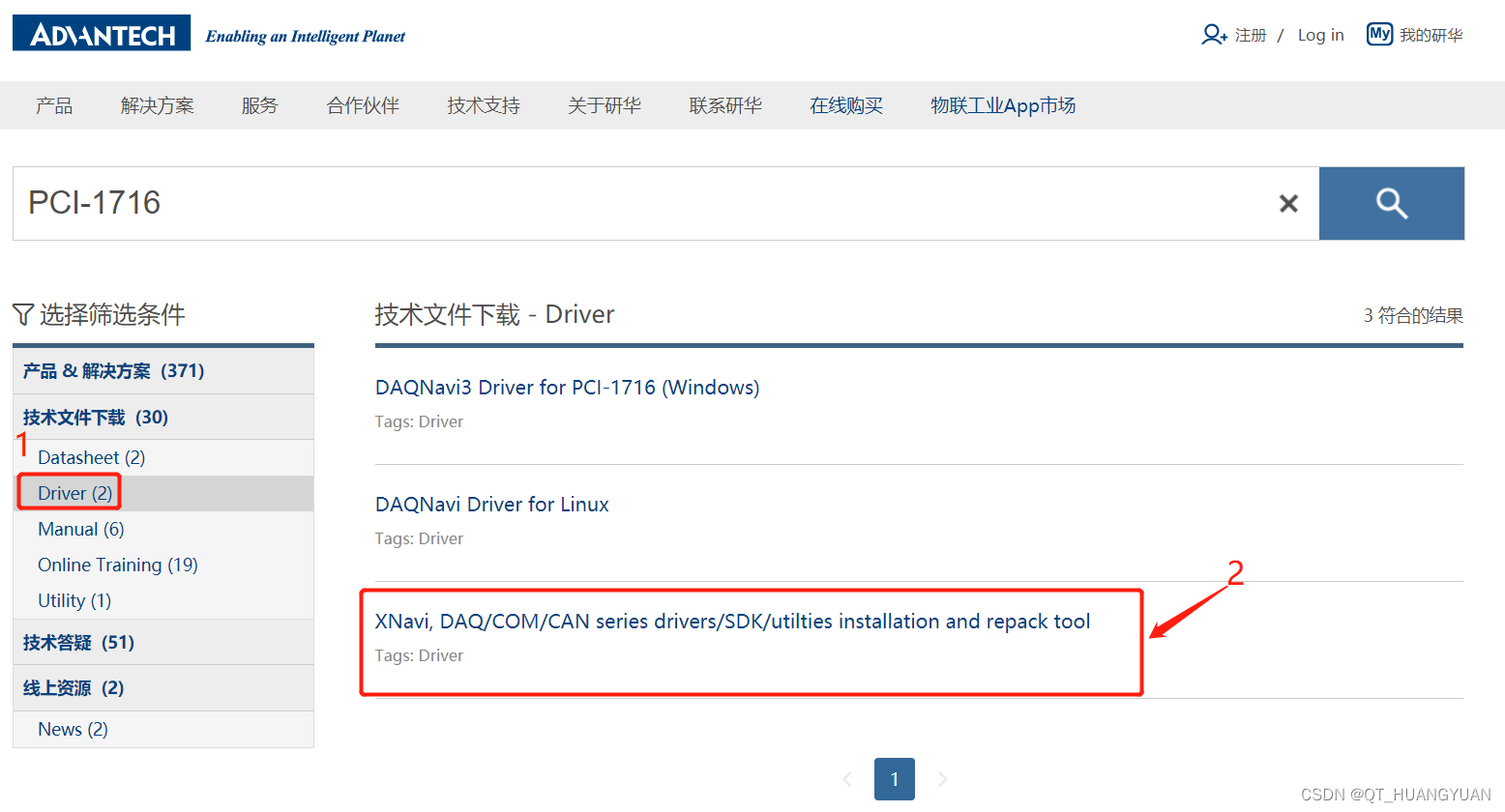Open the 物联工业App市场 menu

[1003, 105]
